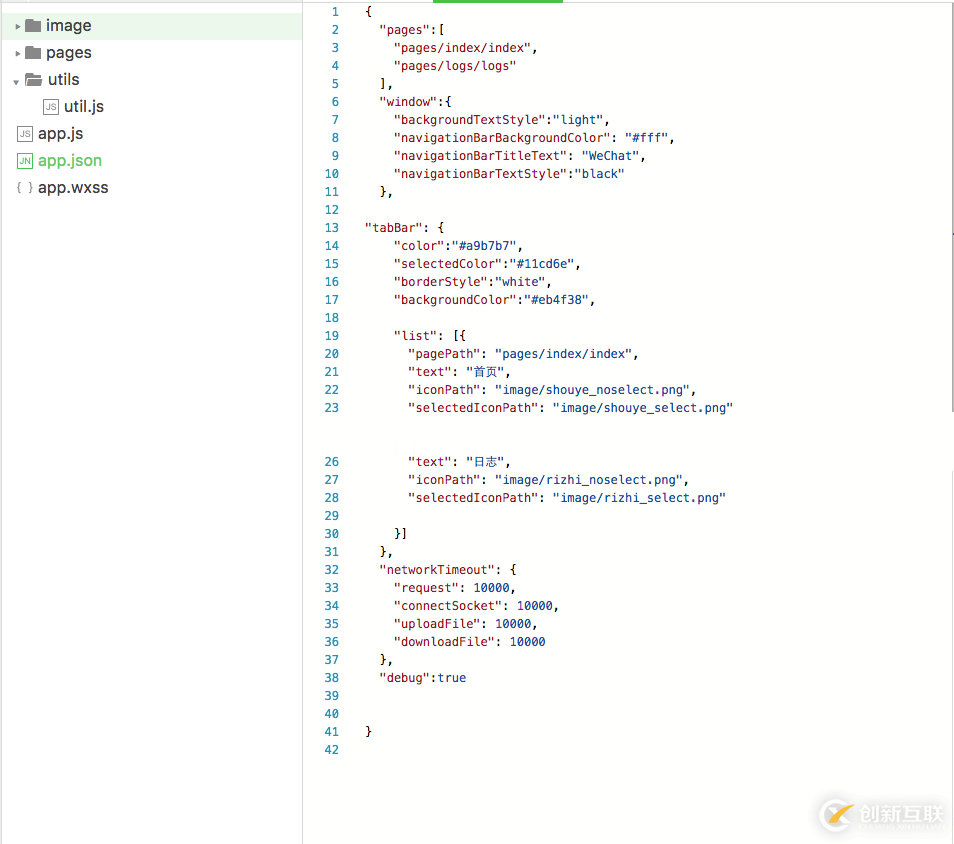Viewport: 954px width, 844px height.
Task: Open the app.js file
Action: [60, 134]
